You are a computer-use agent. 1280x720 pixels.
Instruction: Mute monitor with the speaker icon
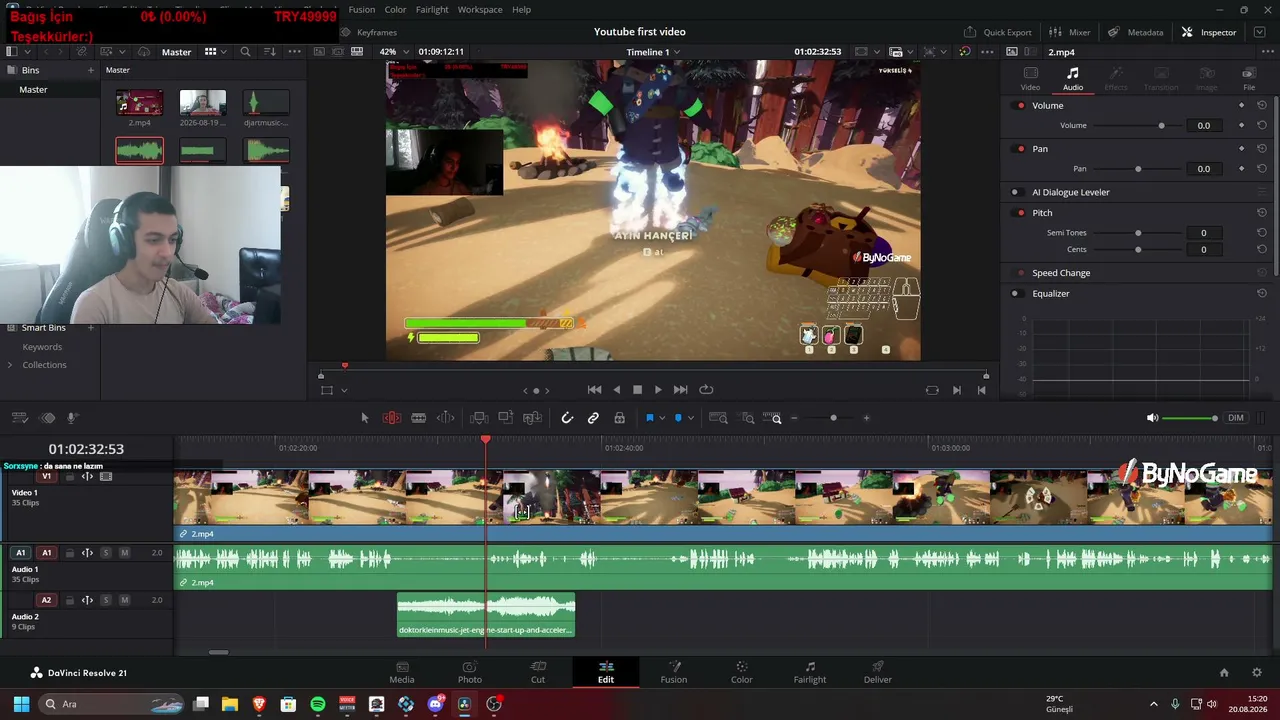1152,418
